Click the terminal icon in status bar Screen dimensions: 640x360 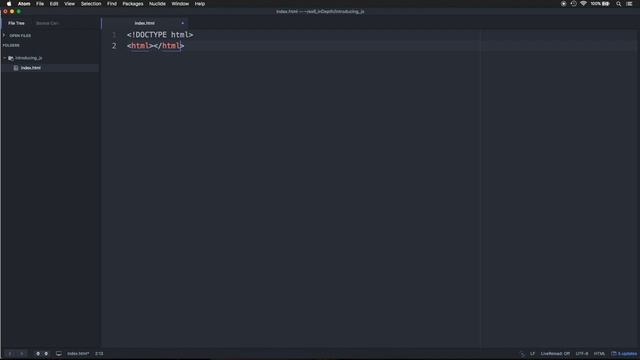[522, 354]
